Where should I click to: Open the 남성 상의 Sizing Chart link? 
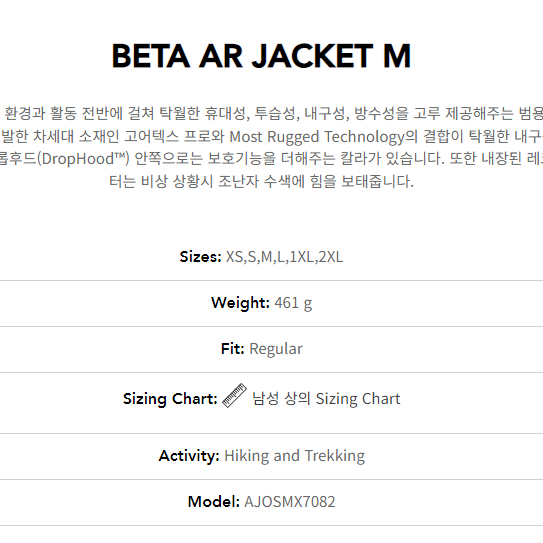coord(326,399)
